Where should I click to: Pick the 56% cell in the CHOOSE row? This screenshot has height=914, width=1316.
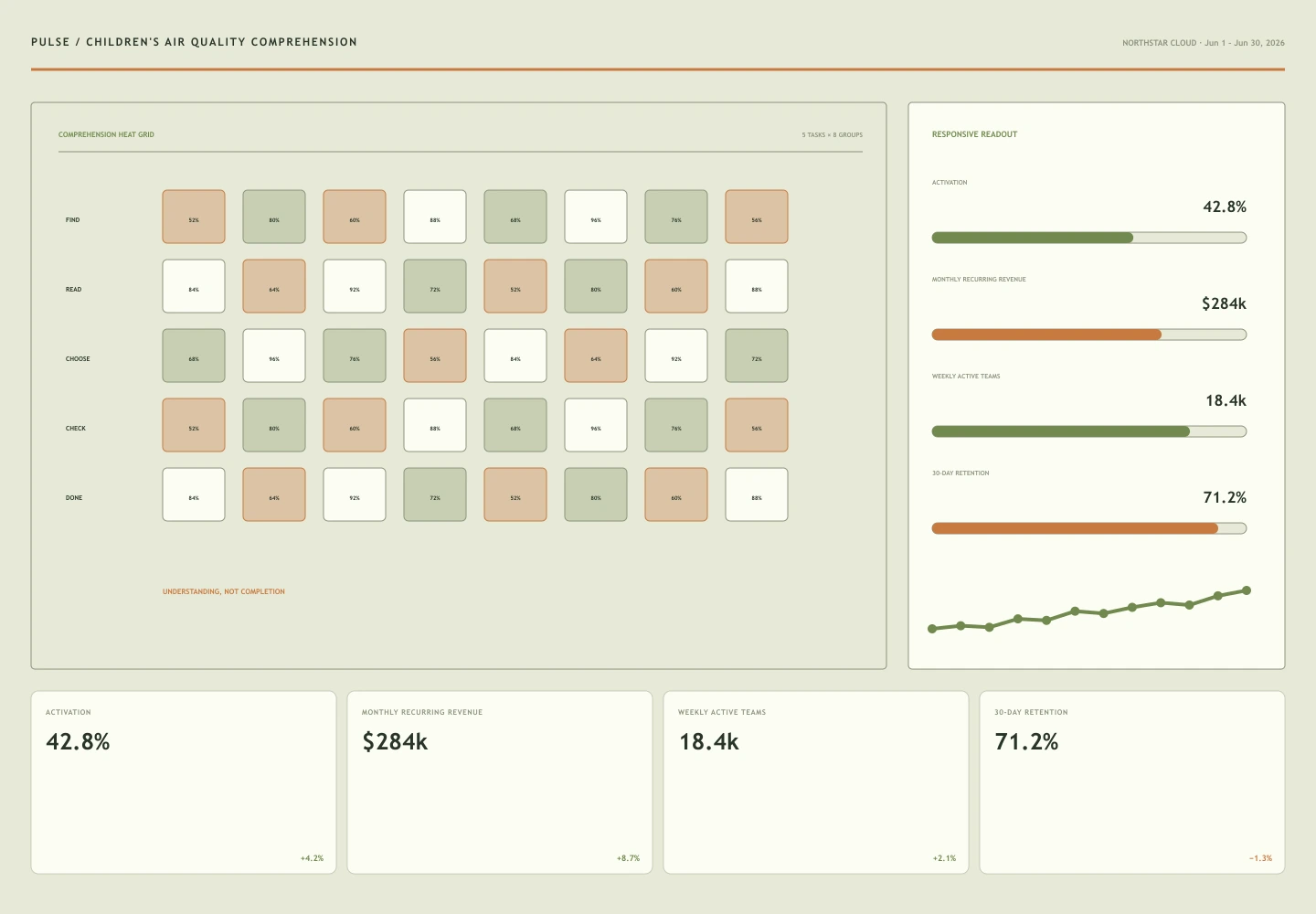tap(435, 356)
